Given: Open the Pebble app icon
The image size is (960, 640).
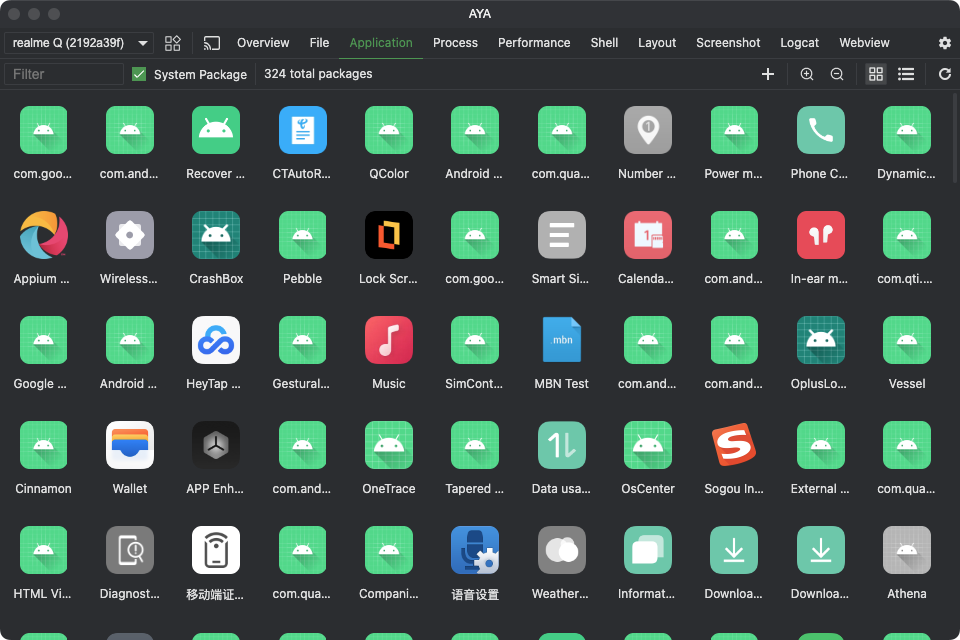Looking at the screenshot, I should [x=302, y=235].
